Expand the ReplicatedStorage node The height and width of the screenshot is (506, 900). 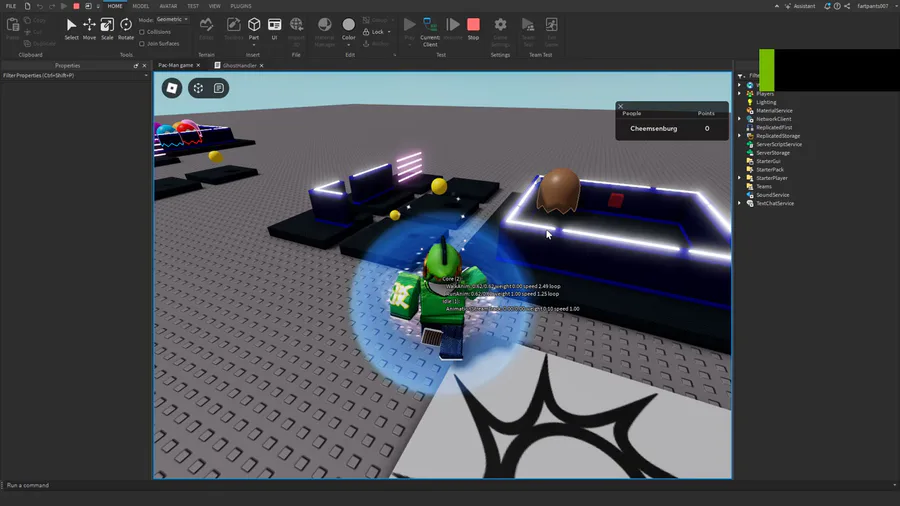(x=739, y=136)
